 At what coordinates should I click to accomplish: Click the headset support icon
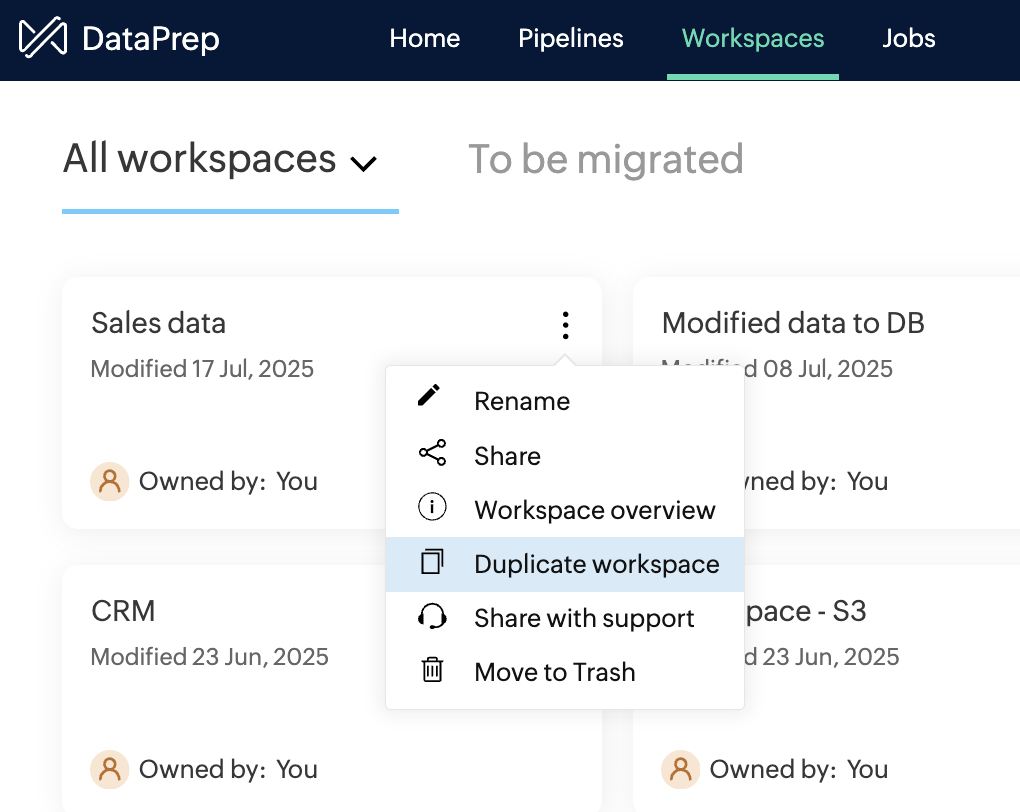[432, 617]
